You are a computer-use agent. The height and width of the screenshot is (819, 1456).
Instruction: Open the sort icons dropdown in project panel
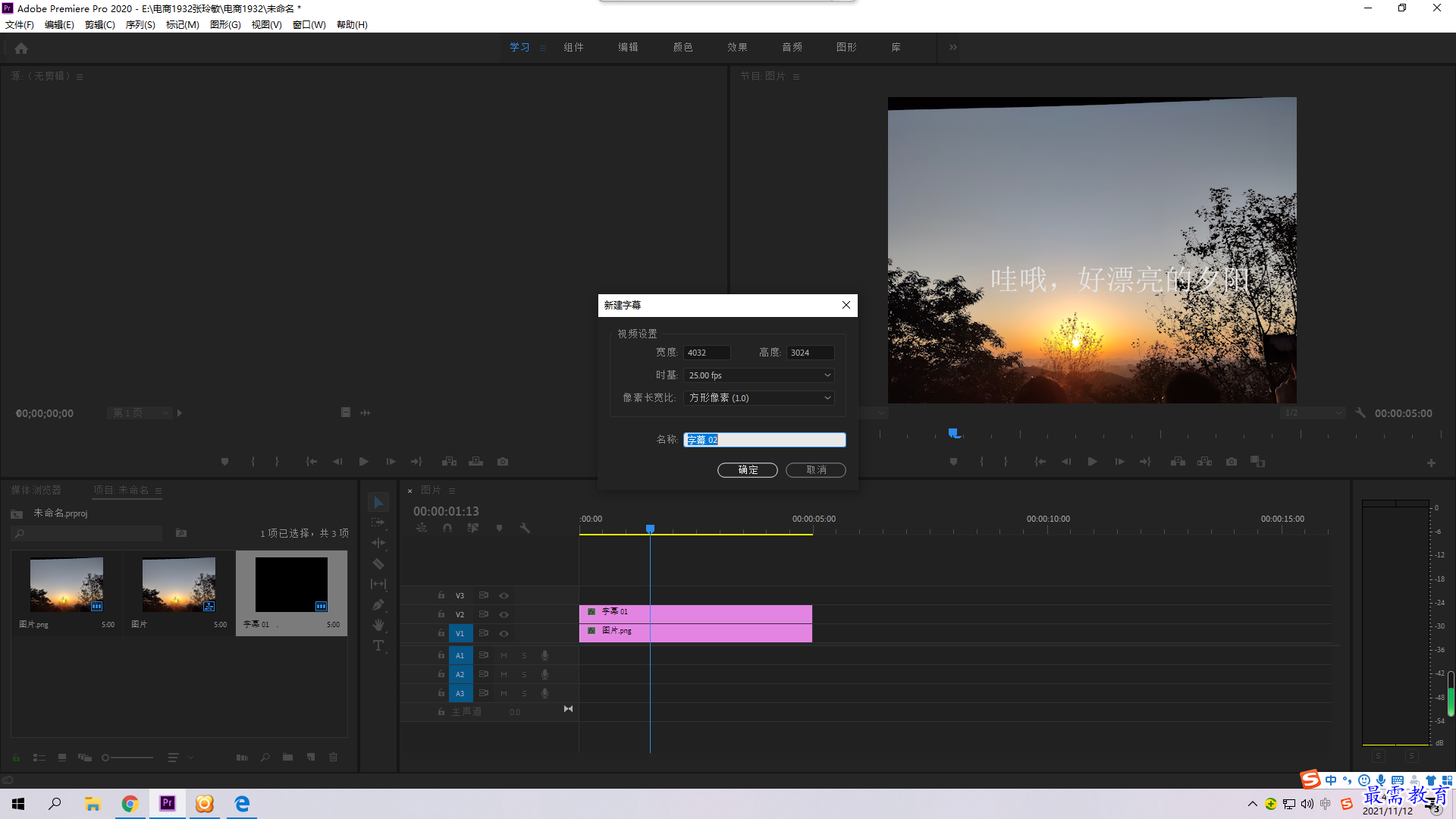point(180,758)
